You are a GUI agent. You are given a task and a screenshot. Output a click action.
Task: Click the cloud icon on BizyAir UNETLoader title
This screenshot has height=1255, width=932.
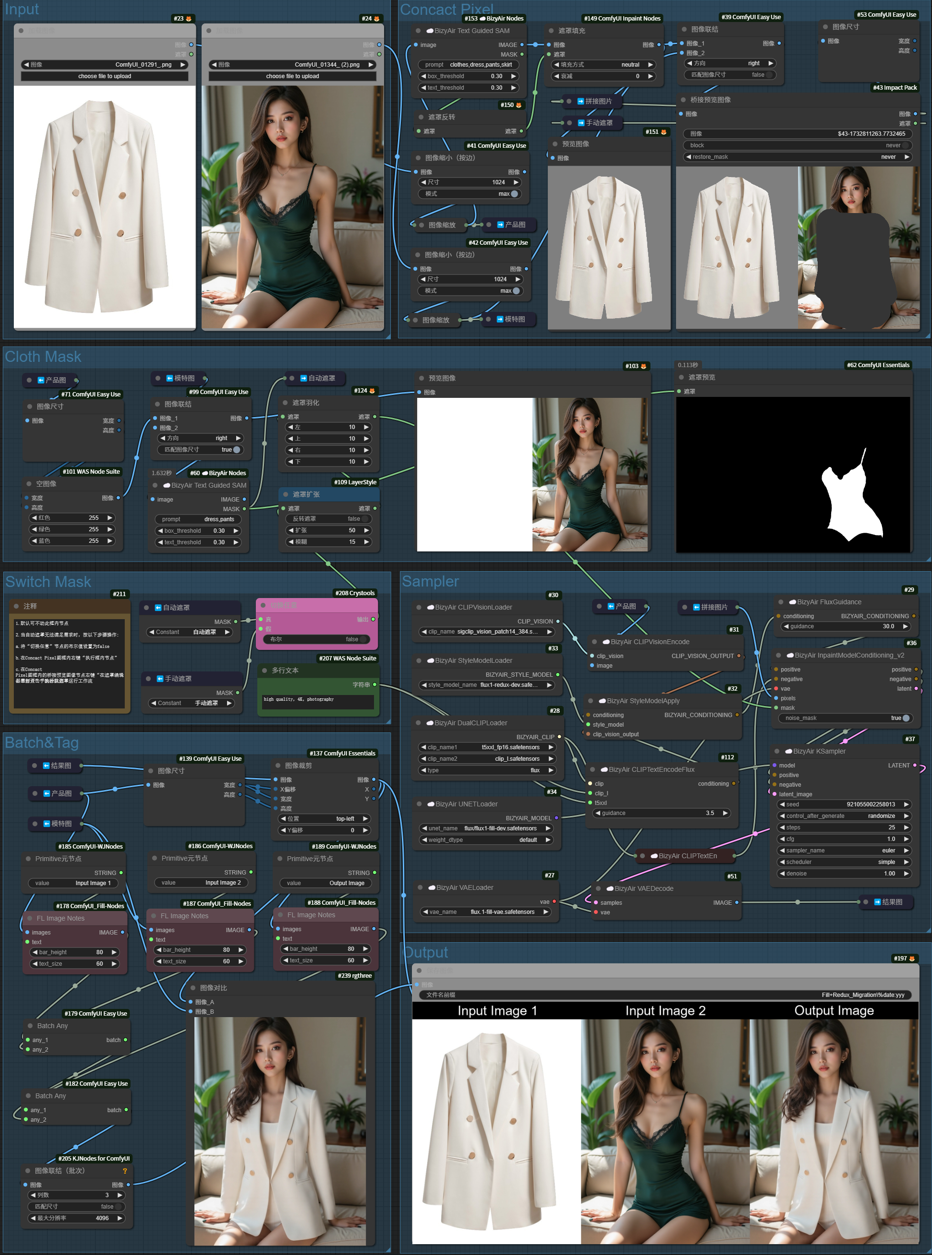(x=429, y=803)
